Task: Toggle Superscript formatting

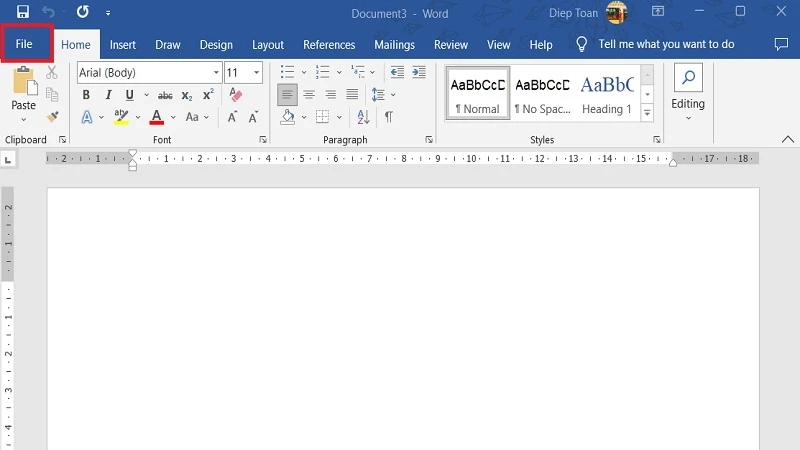Action: pyautogui.click(x=208, y=95)
